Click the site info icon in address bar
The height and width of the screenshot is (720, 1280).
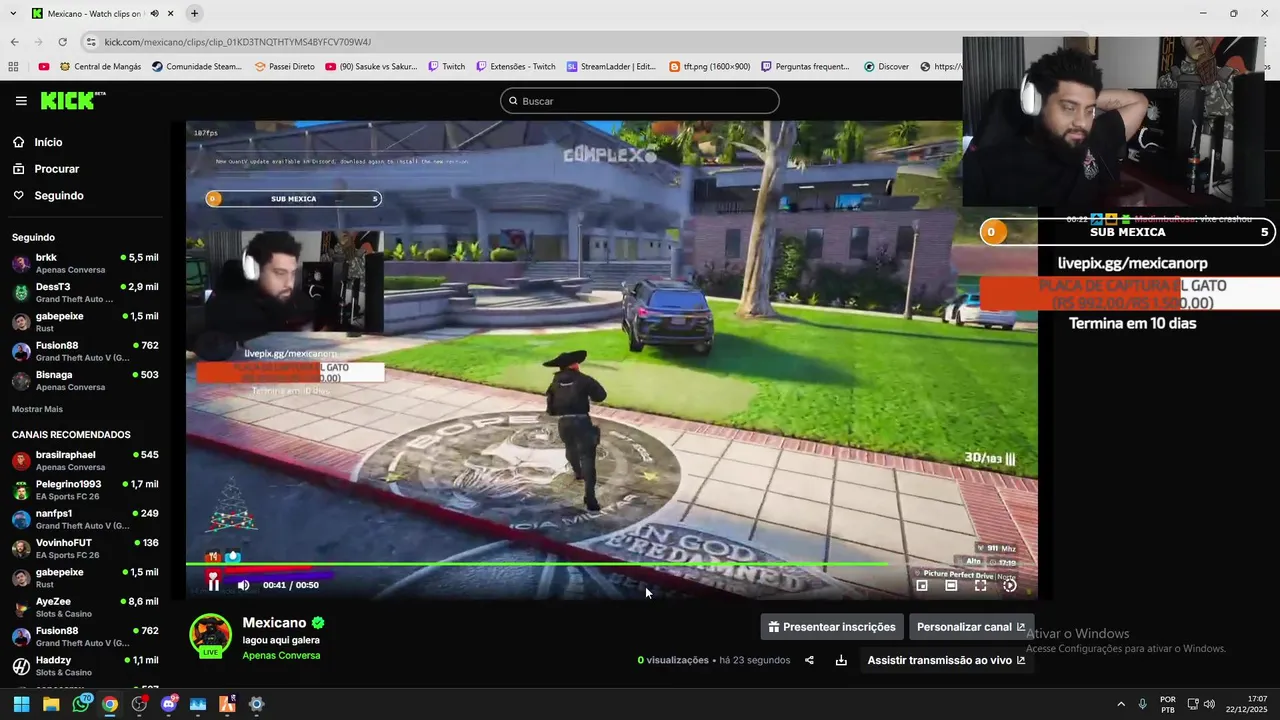[x=91, y=42]
